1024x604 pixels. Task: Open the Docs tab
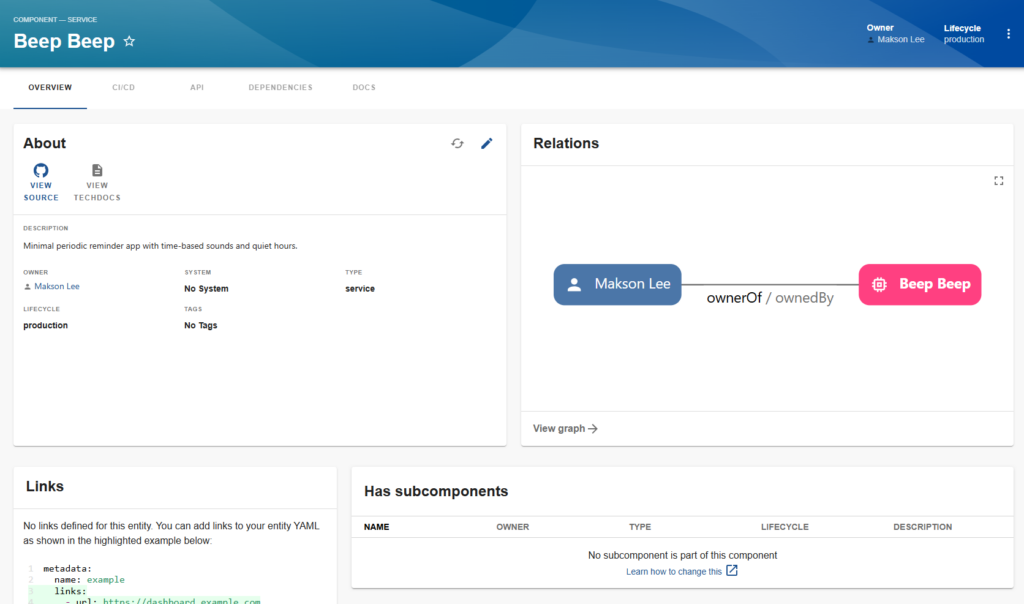[x=364, y=88]
